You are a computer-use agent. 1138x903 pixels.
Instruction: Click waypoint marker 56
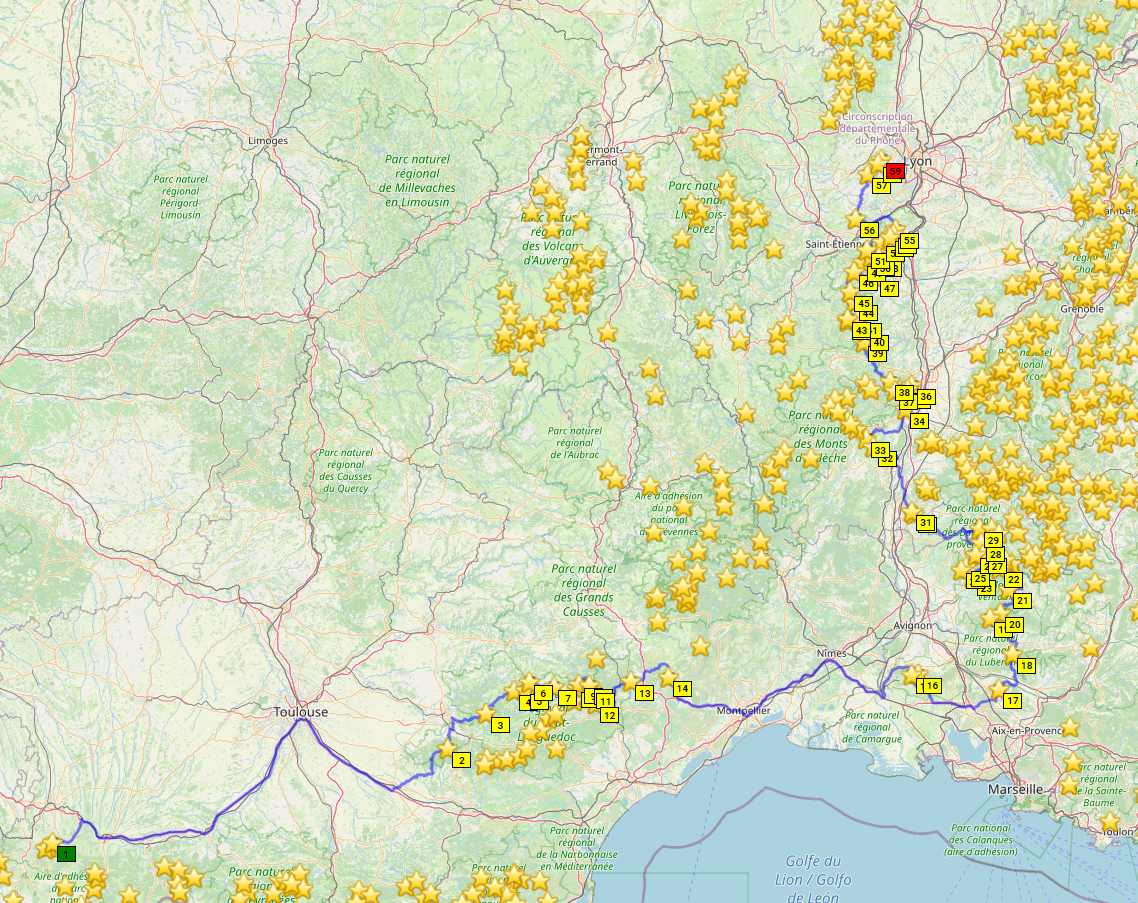(x=869, y=230)
